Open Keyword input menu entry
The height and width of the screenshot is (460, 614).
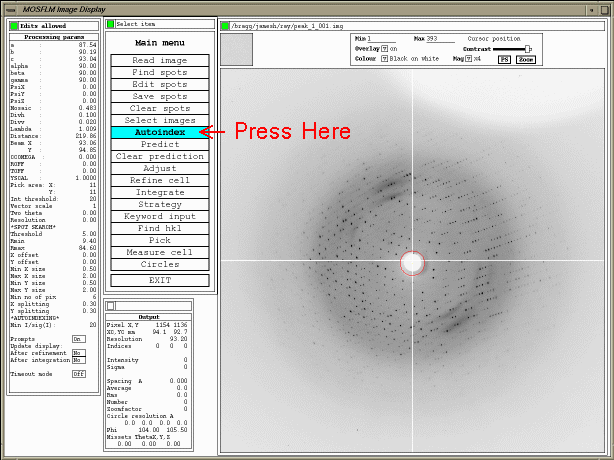pyautogui.click(x=160, y=216)
